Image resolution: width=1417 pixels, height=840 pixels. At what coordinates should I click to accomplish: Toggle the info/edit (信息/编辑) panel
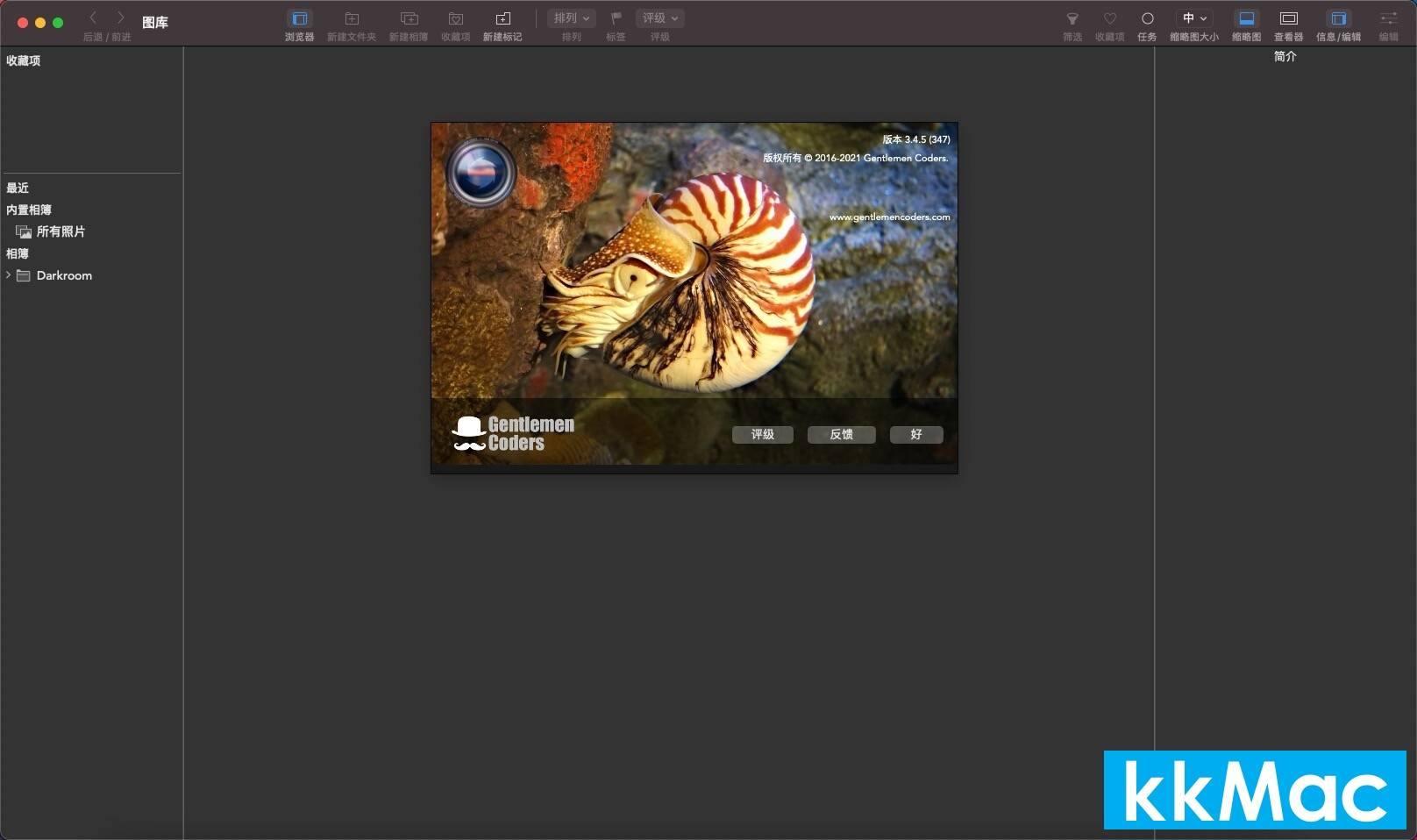pos(1339,18)
